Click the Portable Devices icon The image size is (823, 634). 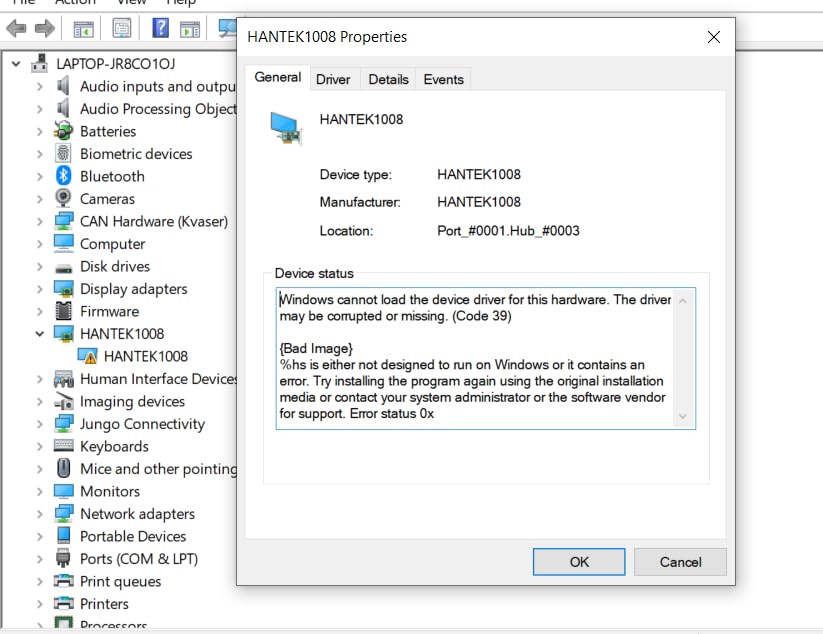(64, 535)
